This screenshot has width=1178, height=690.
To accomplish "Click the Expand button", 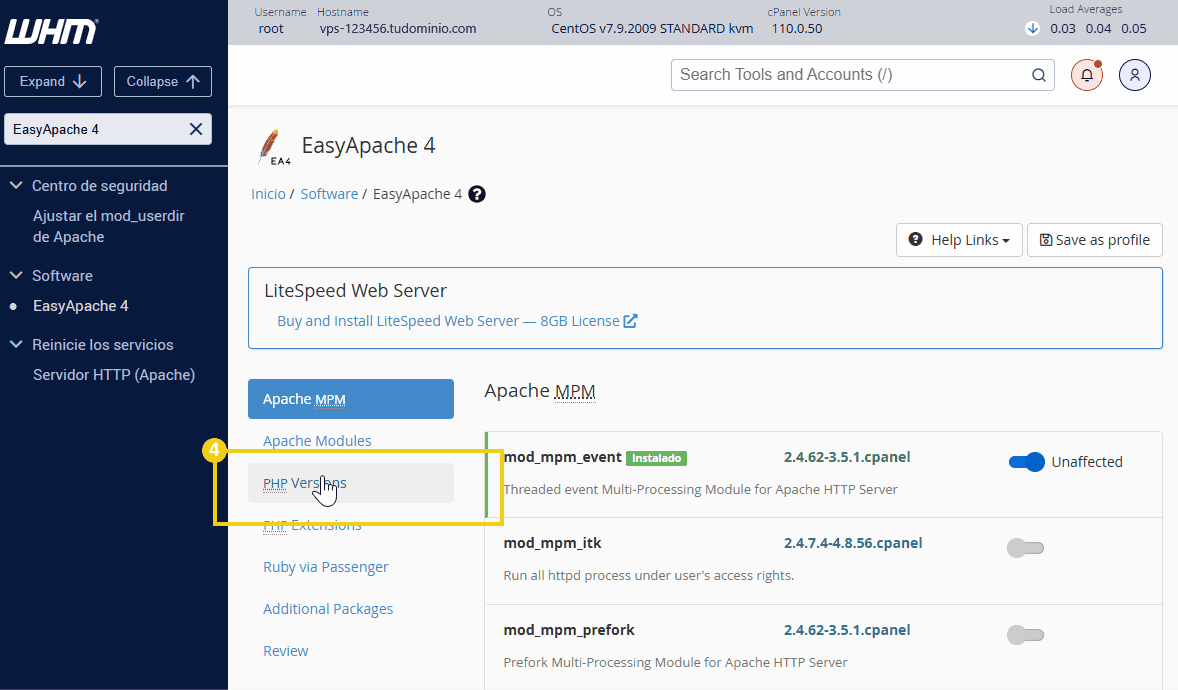I will 53,81.
